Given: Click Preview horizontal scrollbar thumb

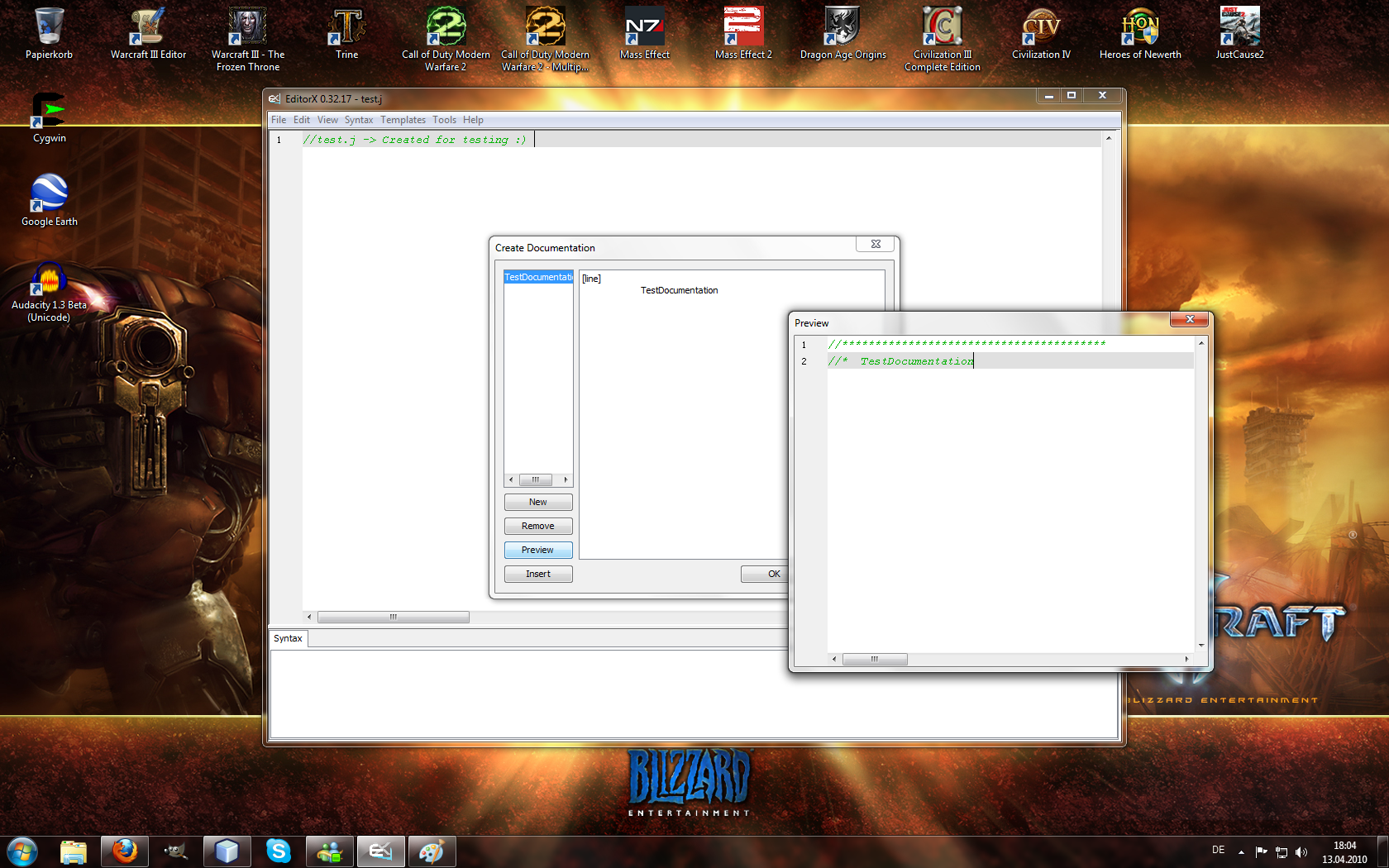Looking at the screenshot, I should pos(874,659).
